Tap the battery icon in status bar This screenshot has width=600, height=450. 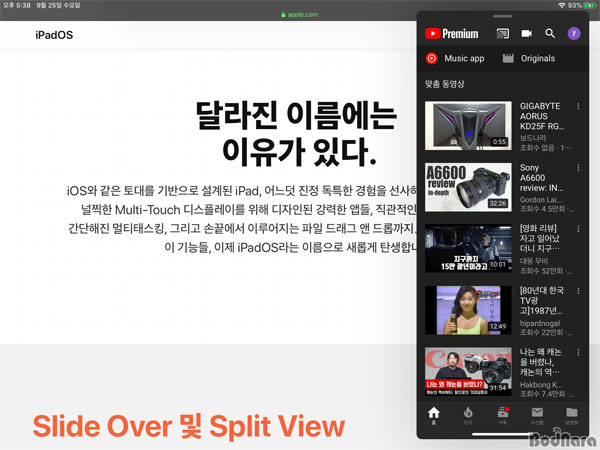tap(590, 5)
